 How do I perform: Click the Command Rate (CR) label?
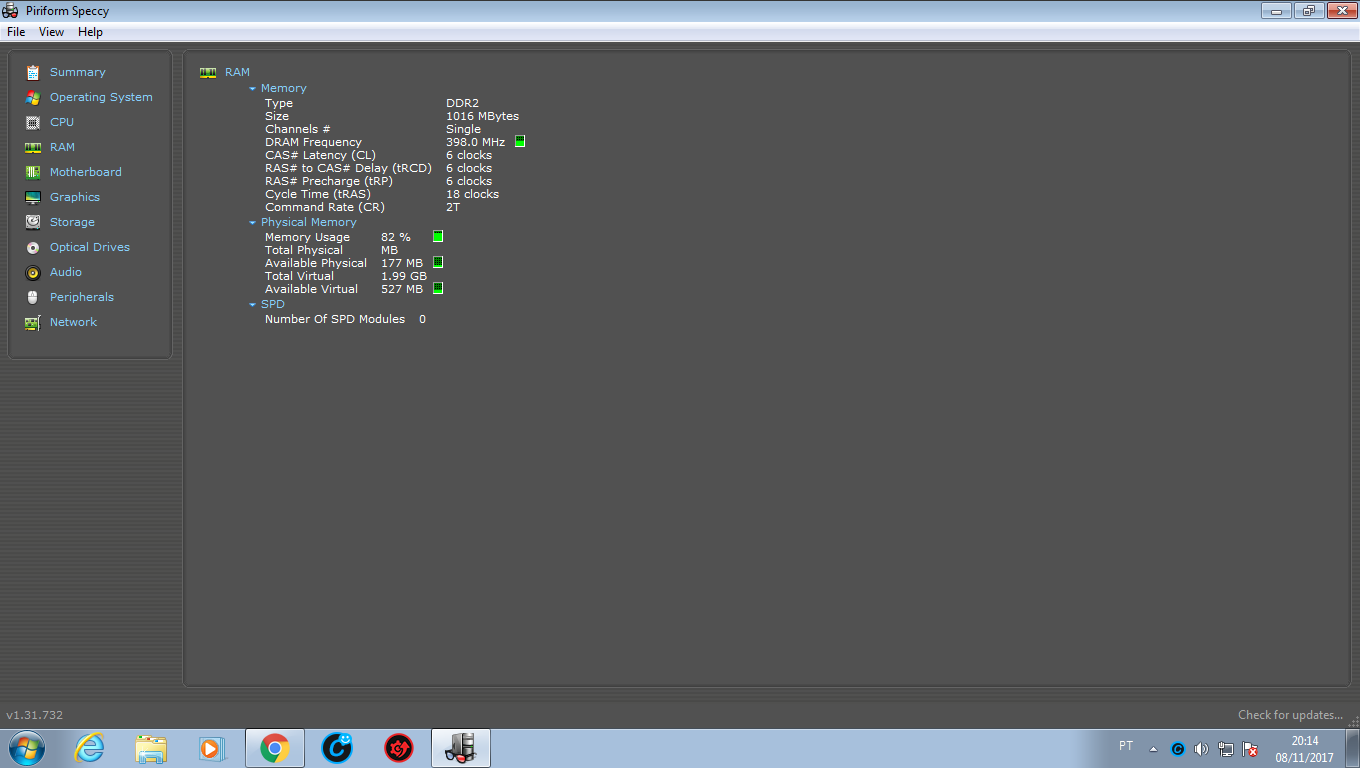325,207
